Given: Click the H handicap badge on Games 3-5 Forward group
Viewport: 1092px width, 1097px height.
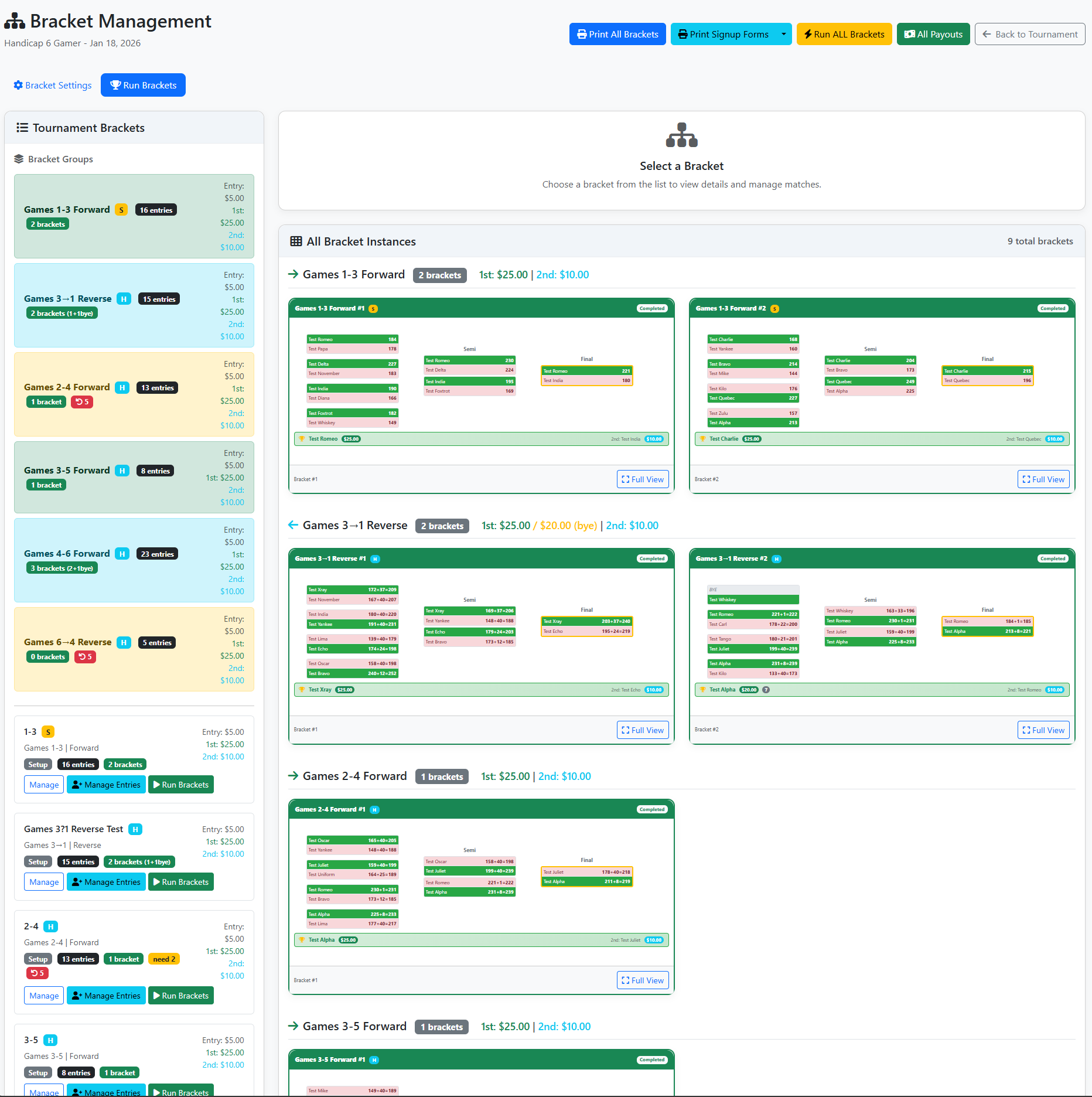Looking at the screenshot, I should 122,471.
